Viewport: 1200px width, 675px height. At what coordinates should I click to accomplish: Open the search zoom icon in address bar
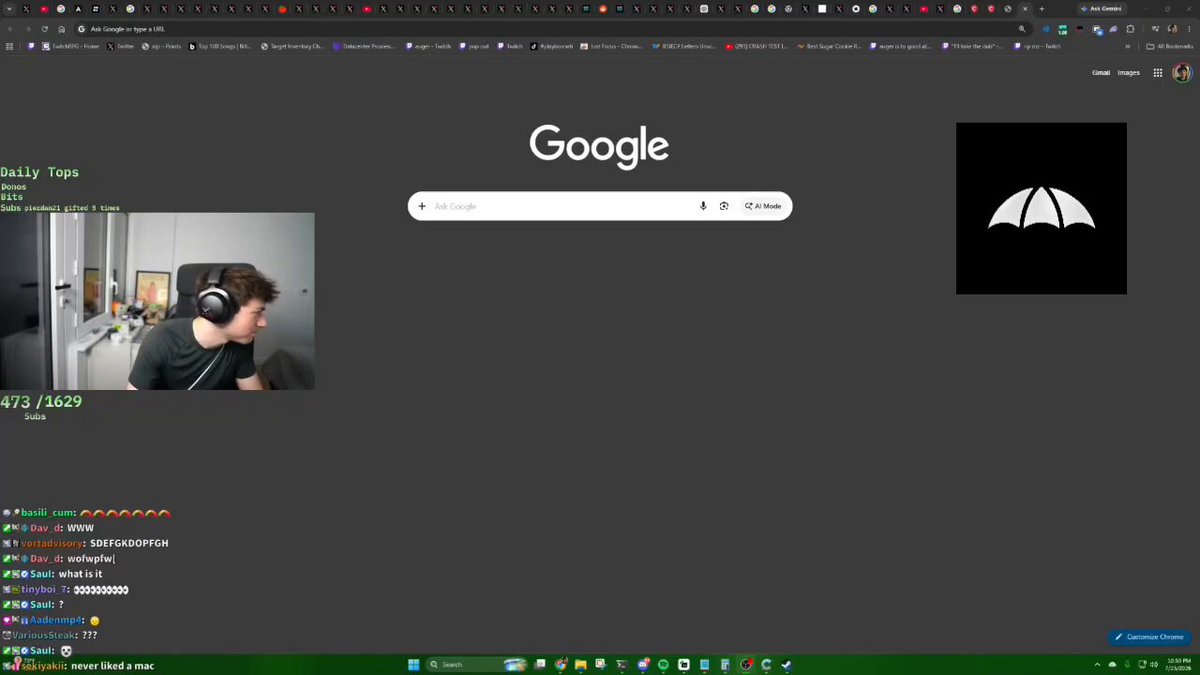1022,29
